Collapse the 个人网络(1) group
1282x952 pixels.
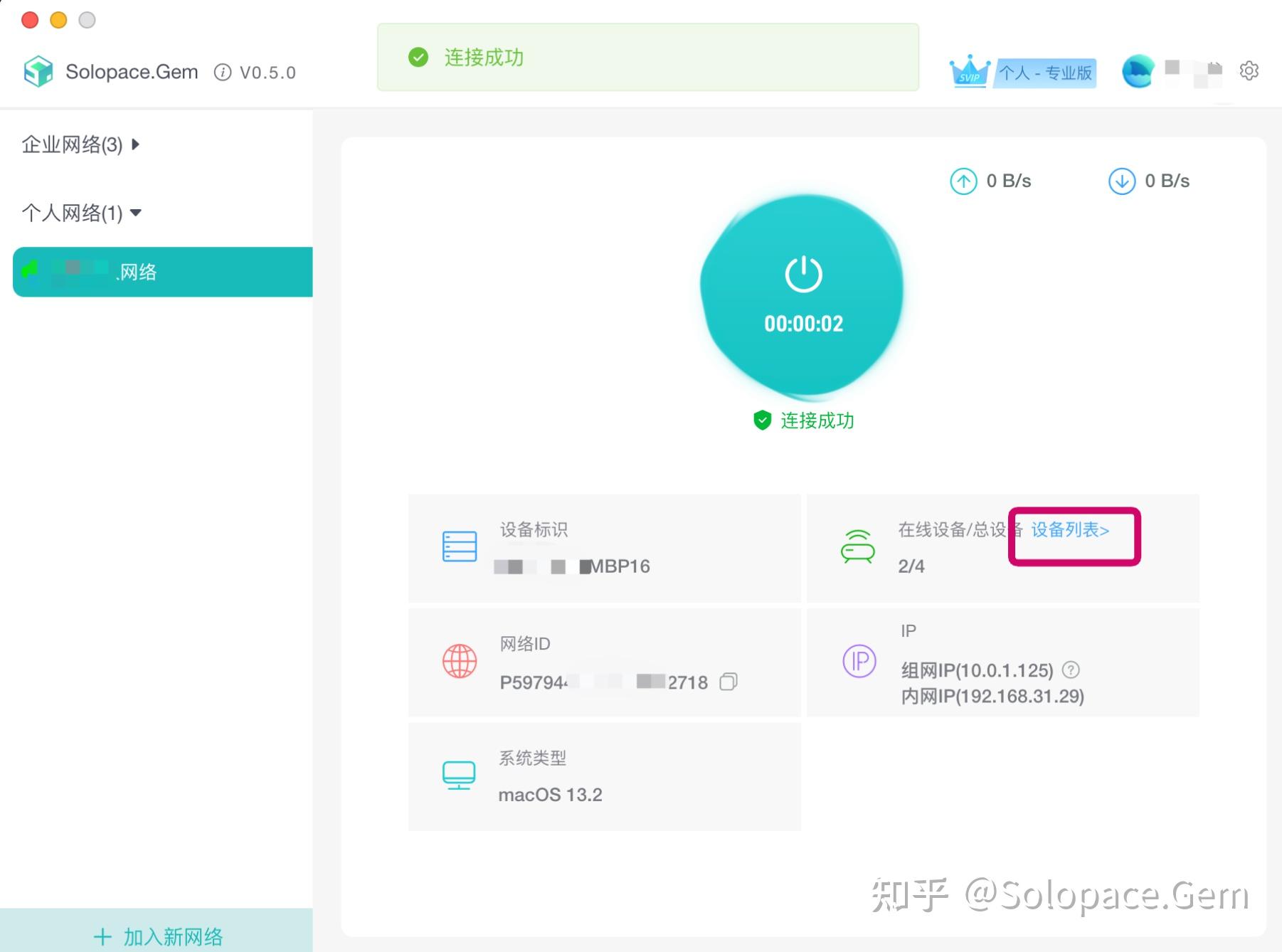82,213
